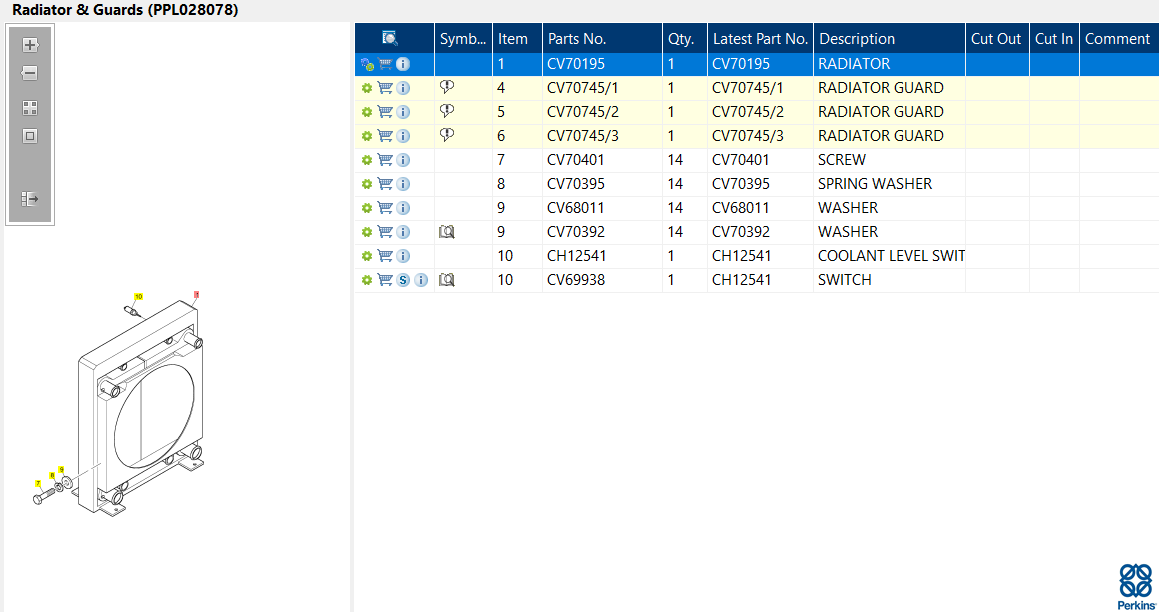Add RADIATOR CV70195 to cart

pos(385,64)
